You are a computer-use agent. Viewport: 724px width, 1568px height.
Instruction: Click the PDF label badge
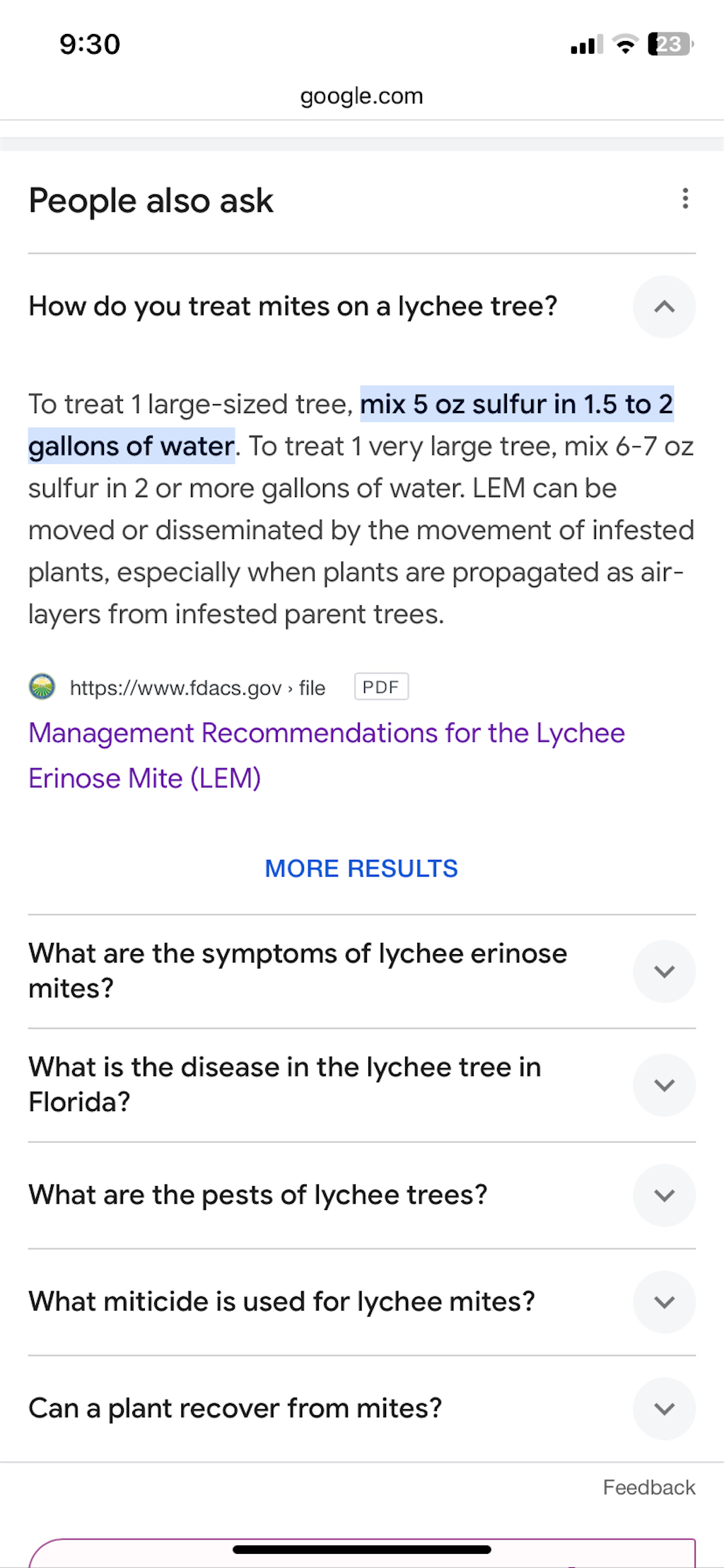381,687
